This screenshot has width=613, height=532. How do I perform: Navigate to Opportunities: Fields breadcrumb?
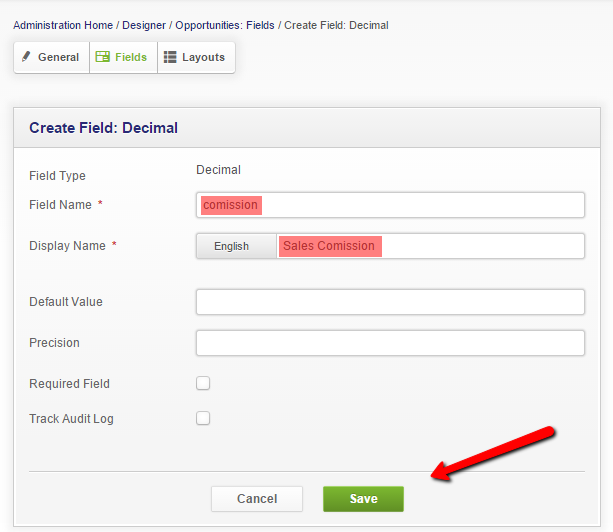(x=225, y=25)
